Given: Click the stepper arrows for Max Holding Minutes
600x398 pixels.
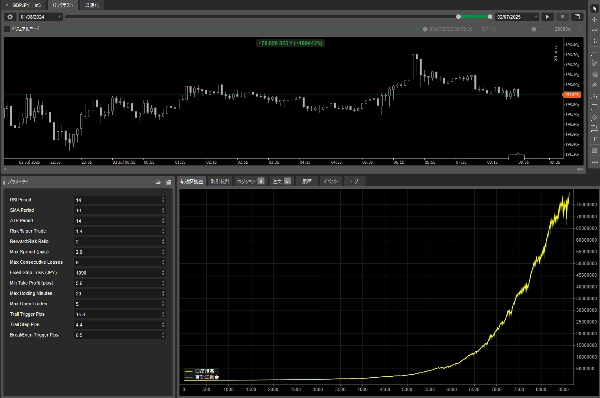Looking at the screenshot, I should tap(163, 294).
